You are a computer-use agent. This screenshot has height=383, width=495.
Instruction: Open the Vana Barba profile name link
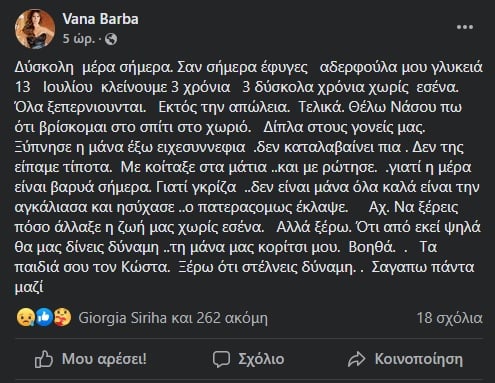pos(100,19)
